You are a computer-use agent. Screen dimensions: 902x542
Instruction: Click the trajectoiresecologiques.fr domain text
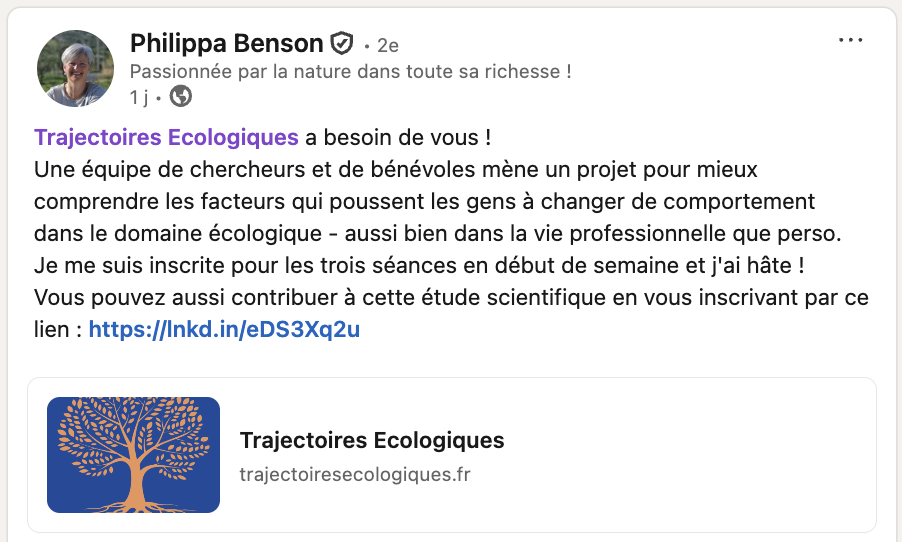355,474
